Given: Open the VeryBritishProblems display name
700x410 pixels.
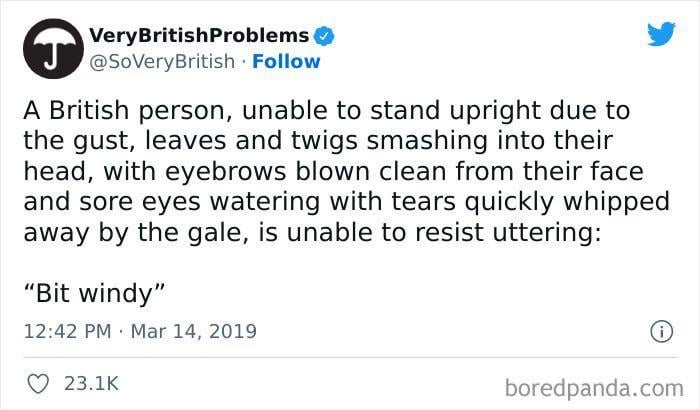Looking at the screenshot, I should 199,36.
